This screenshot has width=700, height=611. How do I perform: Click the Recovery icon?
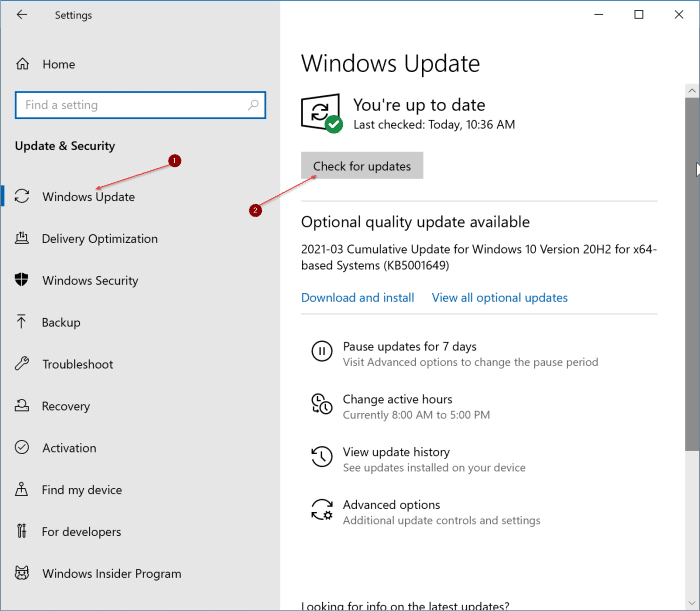(22, 406)
